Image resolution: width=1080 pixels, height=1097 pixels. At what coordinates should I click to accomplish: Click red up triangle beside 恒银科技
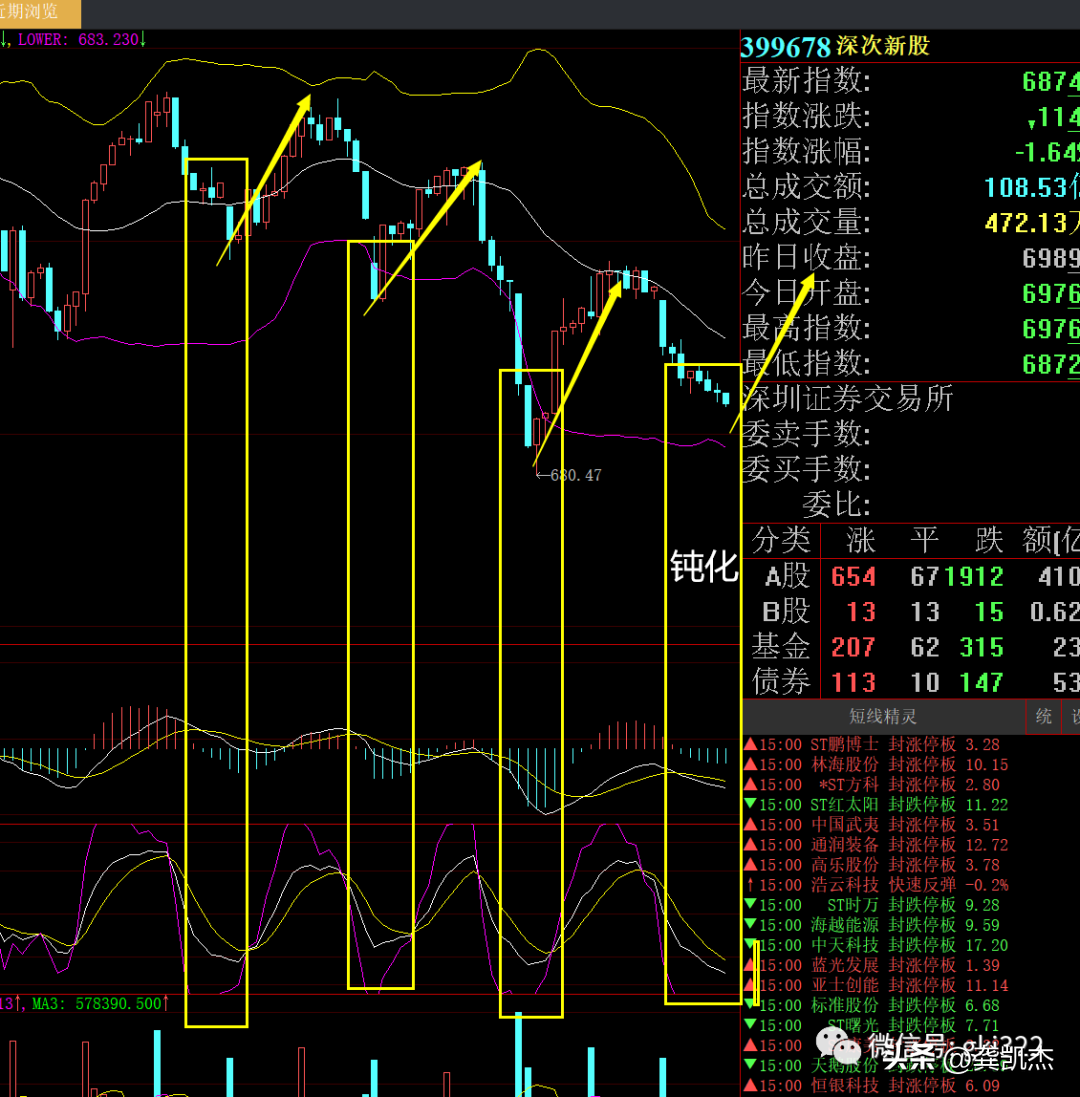[749, 1085]
